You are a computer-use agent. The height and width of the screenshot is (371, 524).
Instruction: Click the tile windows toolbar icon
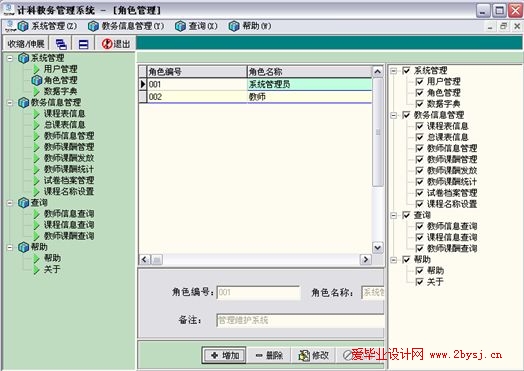(x=83, y=44)
